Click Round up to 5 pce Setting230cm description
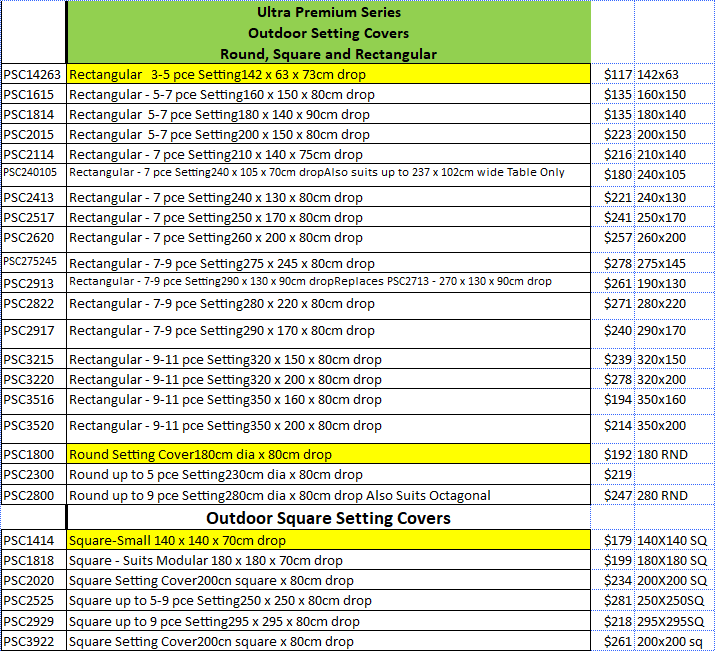 pyautogui.click(x=329, y=475)
